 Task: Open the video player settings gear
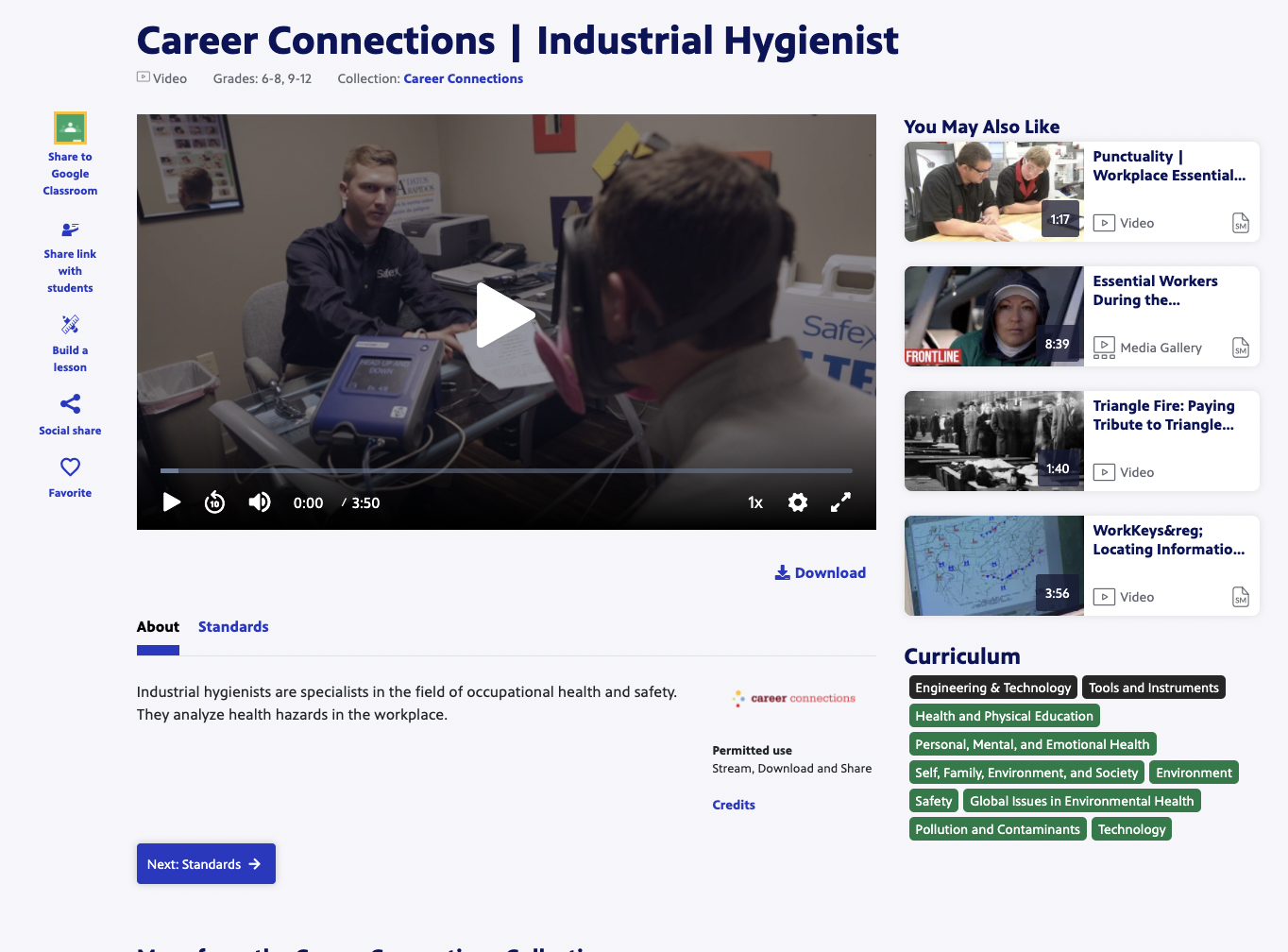[797, 502]
